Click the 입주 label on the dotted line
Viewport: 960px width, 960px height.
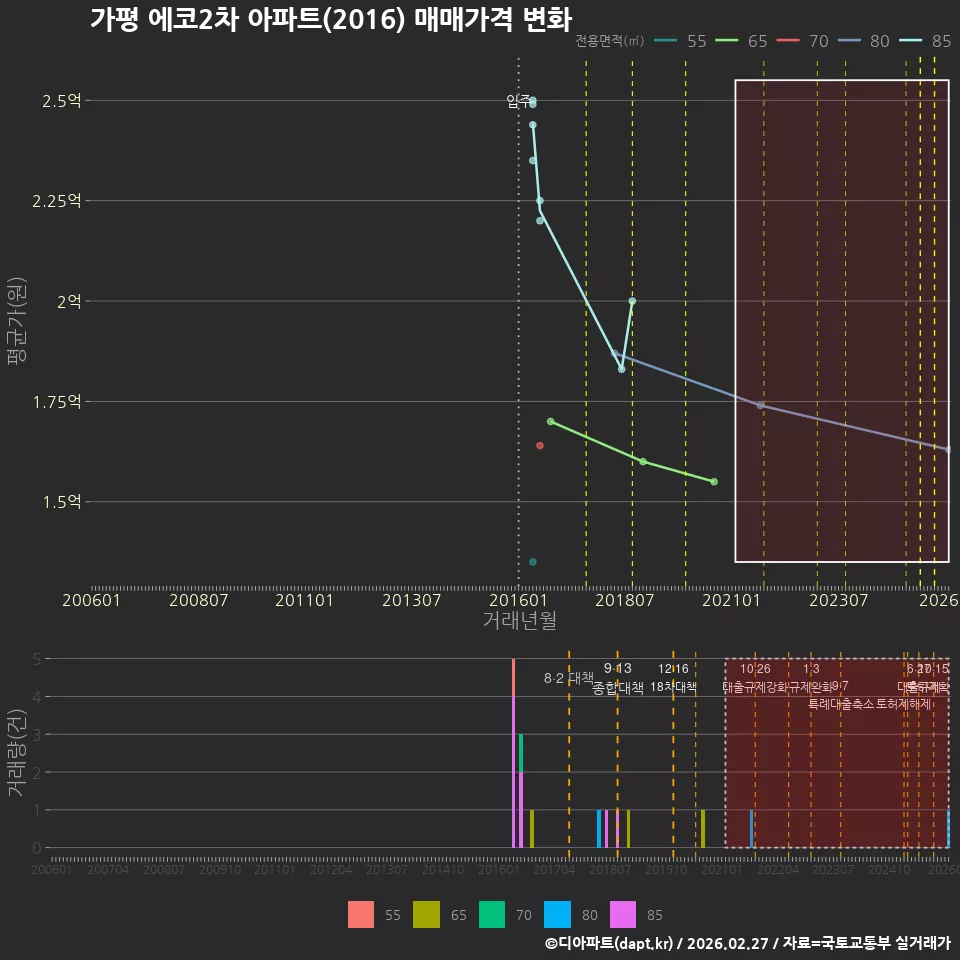click(519, 101)
